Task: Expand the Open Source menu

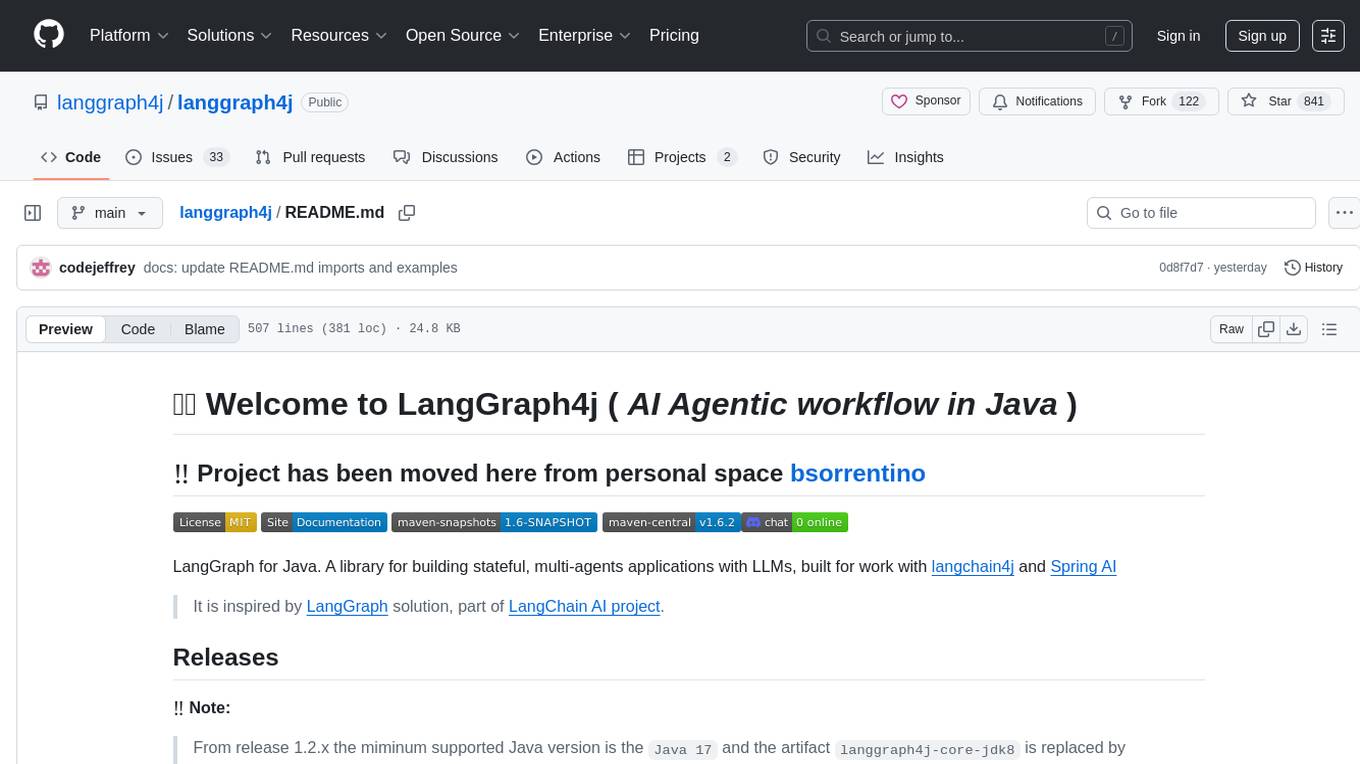Action: [463, 35]
